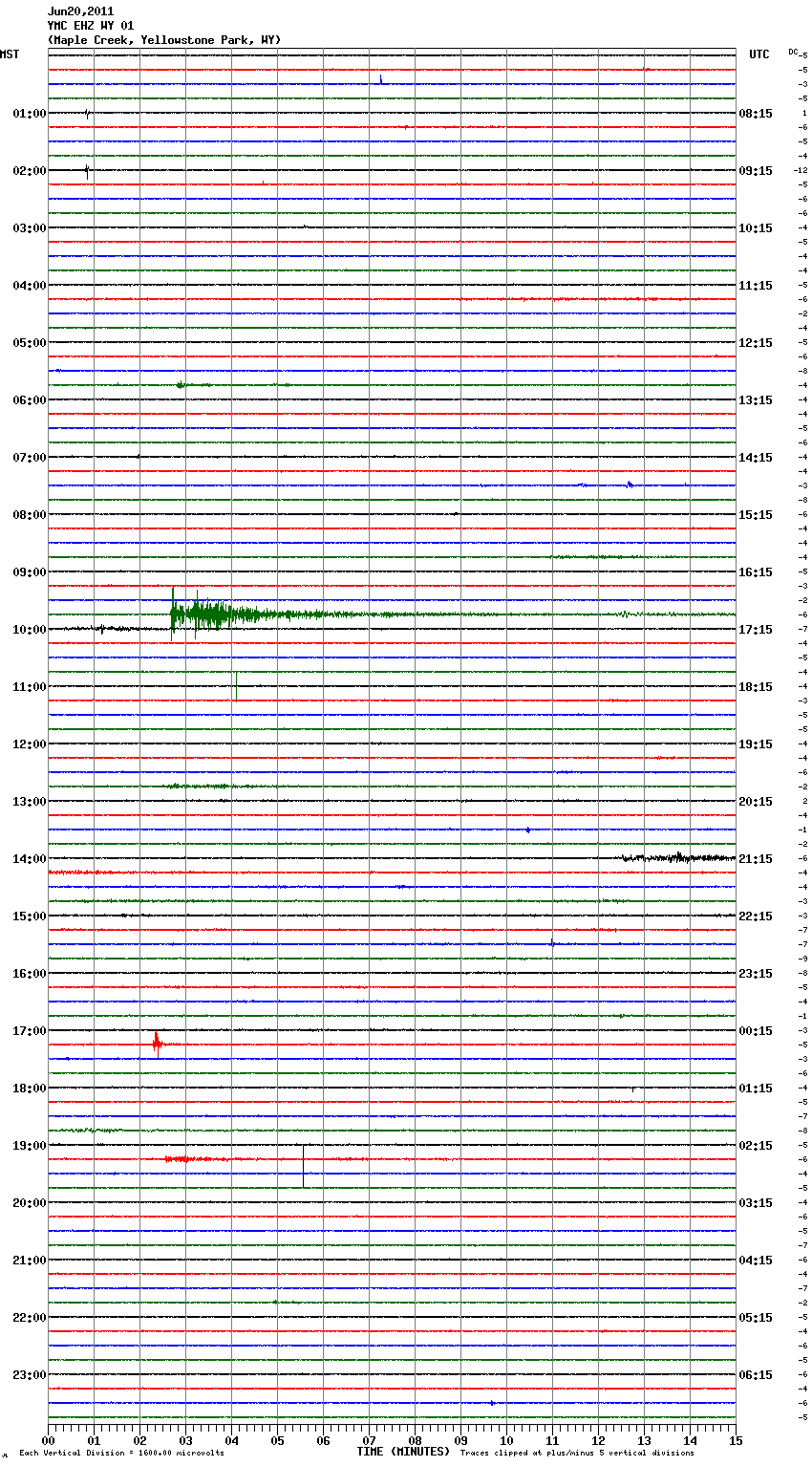
Task: Select the 02:00 MST time label
Action: click(x=30, y=171)
